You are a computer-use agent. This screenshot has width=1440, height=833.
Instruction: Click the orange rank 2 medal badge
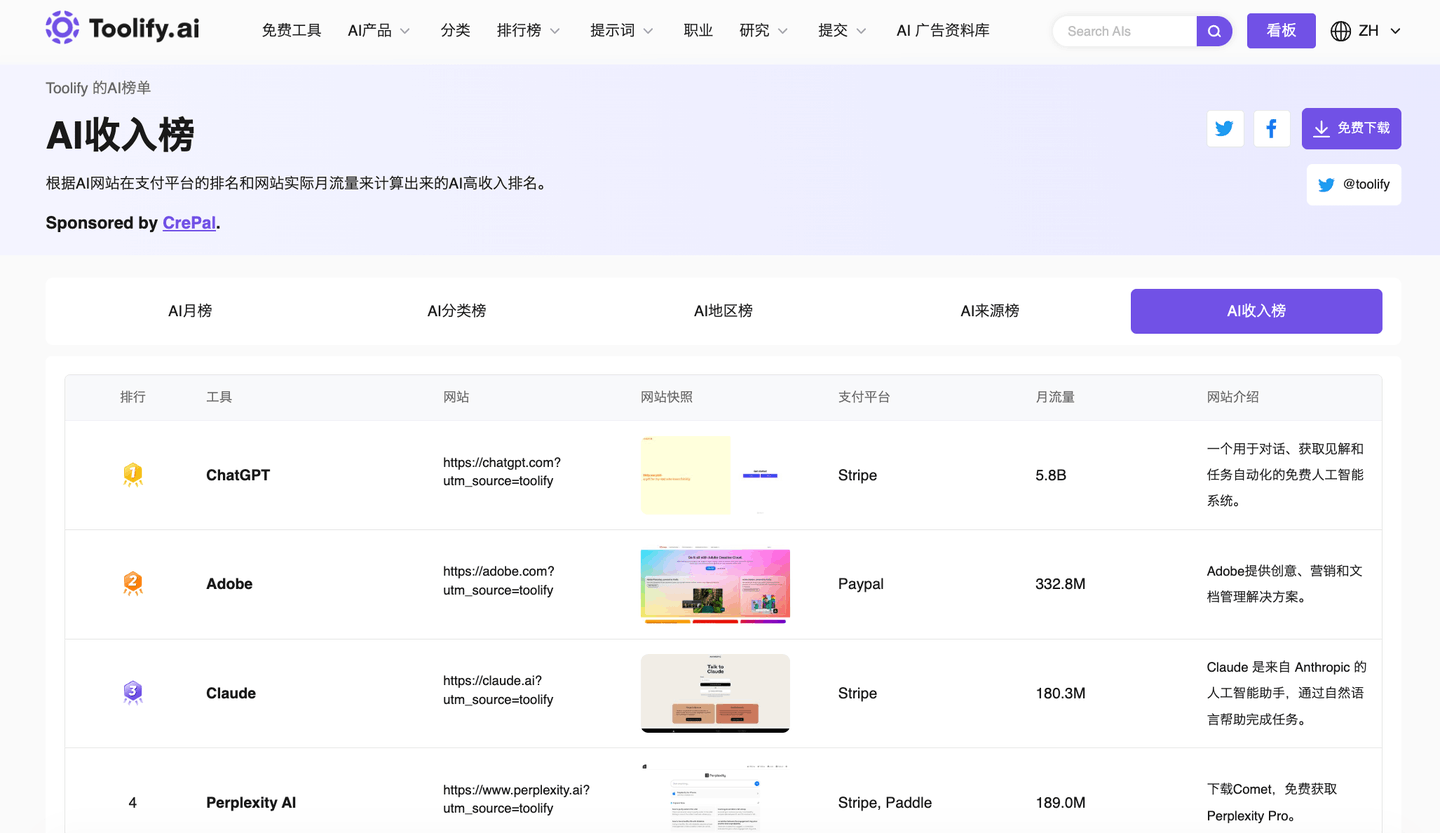click(x=133, y=584)
